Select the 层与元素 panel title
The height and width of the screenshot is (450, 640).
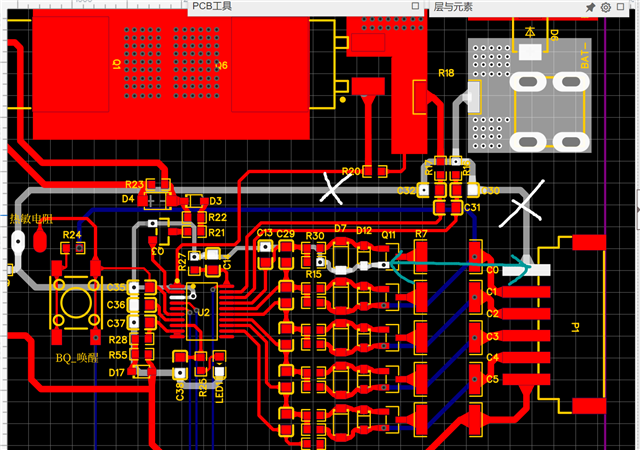[x=453, y=7]
